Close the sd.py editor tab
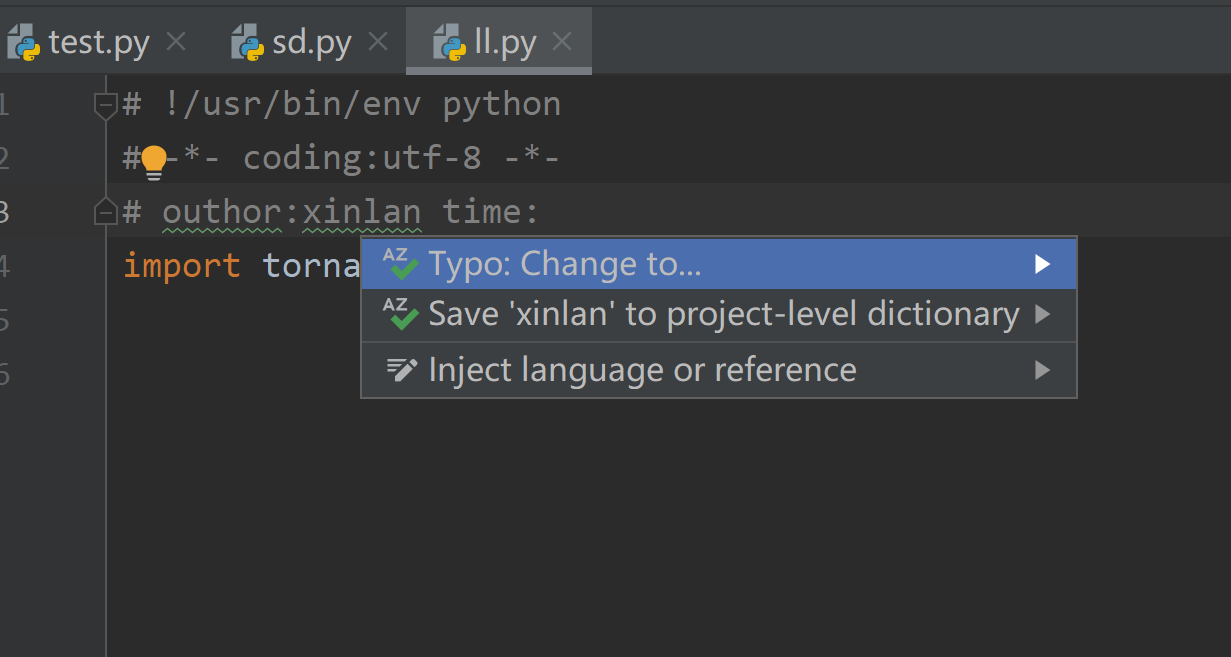 click(x=378, y=42)
